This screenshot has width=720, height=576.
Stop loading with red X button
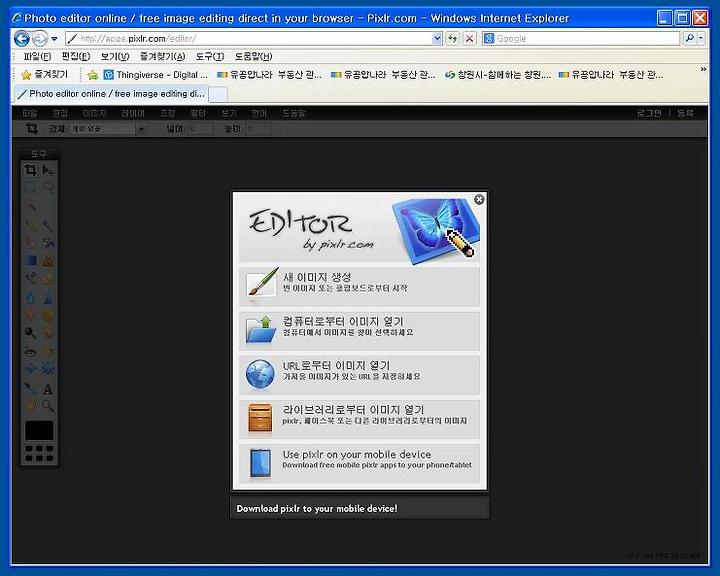469,39
